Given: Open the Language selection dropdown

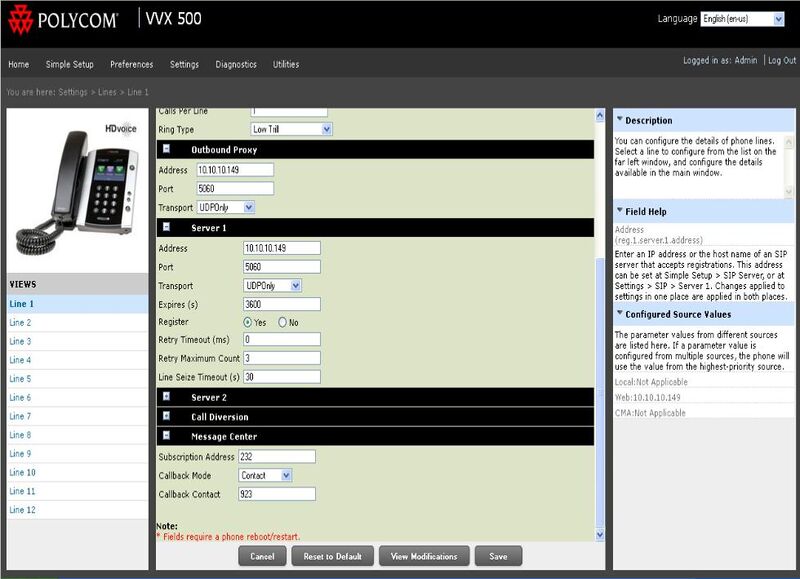Looking at the screenshot, I should [742, 19].
